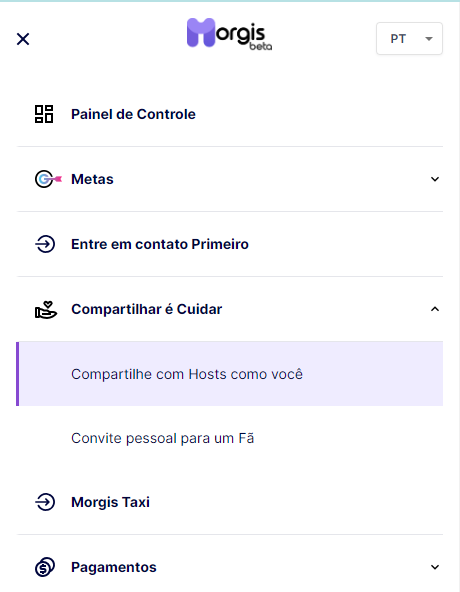Screen dimensions: 460x592
Task: Click the Morgis Taxi arrow icon
Action: click(x=45, y=502)
